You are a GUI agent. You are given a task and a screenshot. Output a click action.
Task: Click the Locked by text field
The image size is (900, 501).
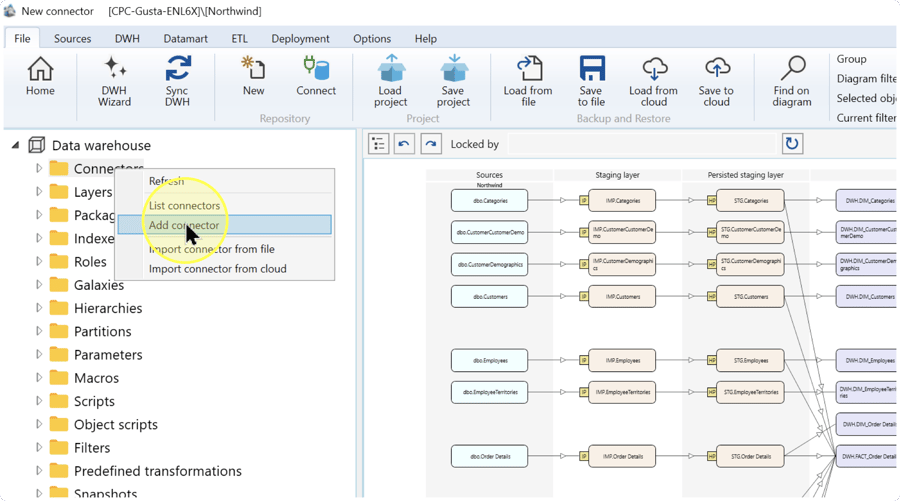[642, 144]
